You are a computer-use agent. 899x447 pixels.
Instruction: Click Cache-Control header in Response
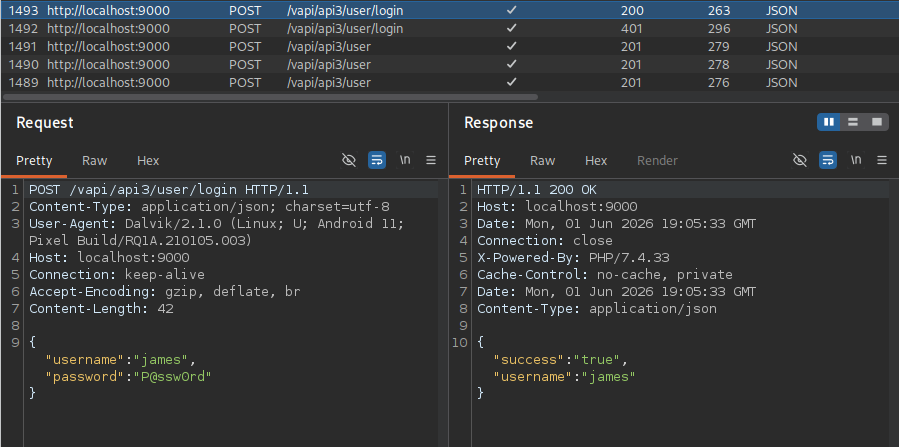(x=605, y=275)
